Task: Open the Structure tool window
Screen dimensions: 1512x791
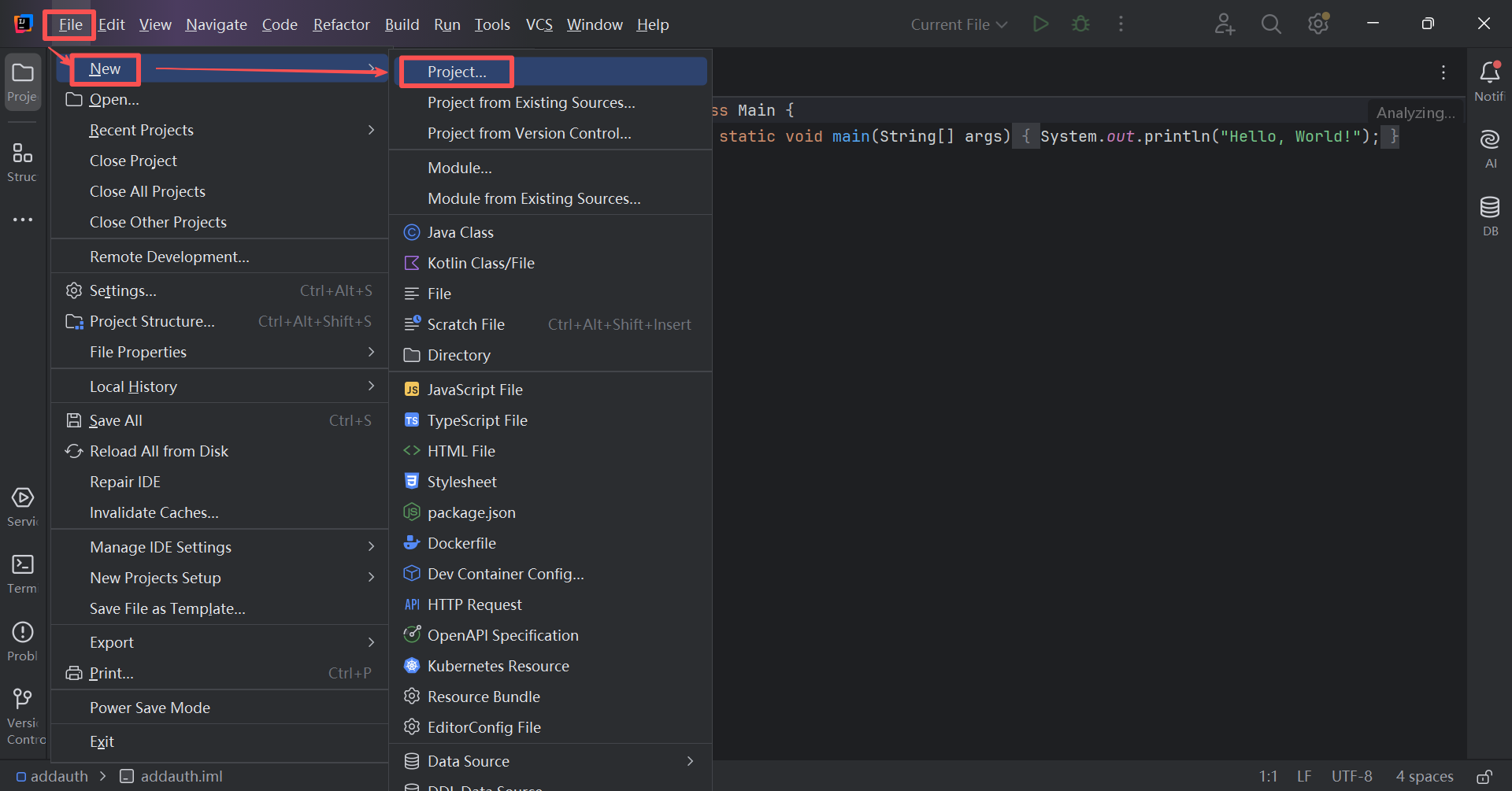Action: click(x=22, y=161)
